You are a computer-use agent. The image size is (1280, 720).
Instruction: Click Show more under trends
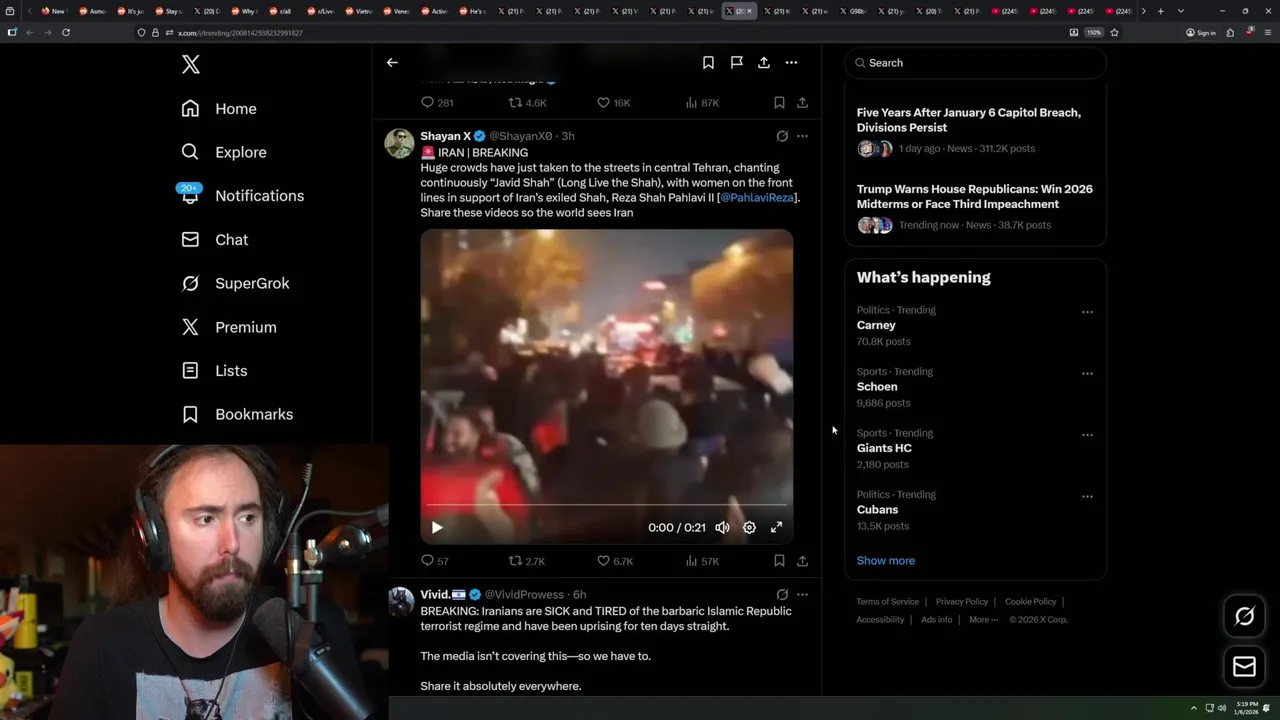tap(886, 561)
